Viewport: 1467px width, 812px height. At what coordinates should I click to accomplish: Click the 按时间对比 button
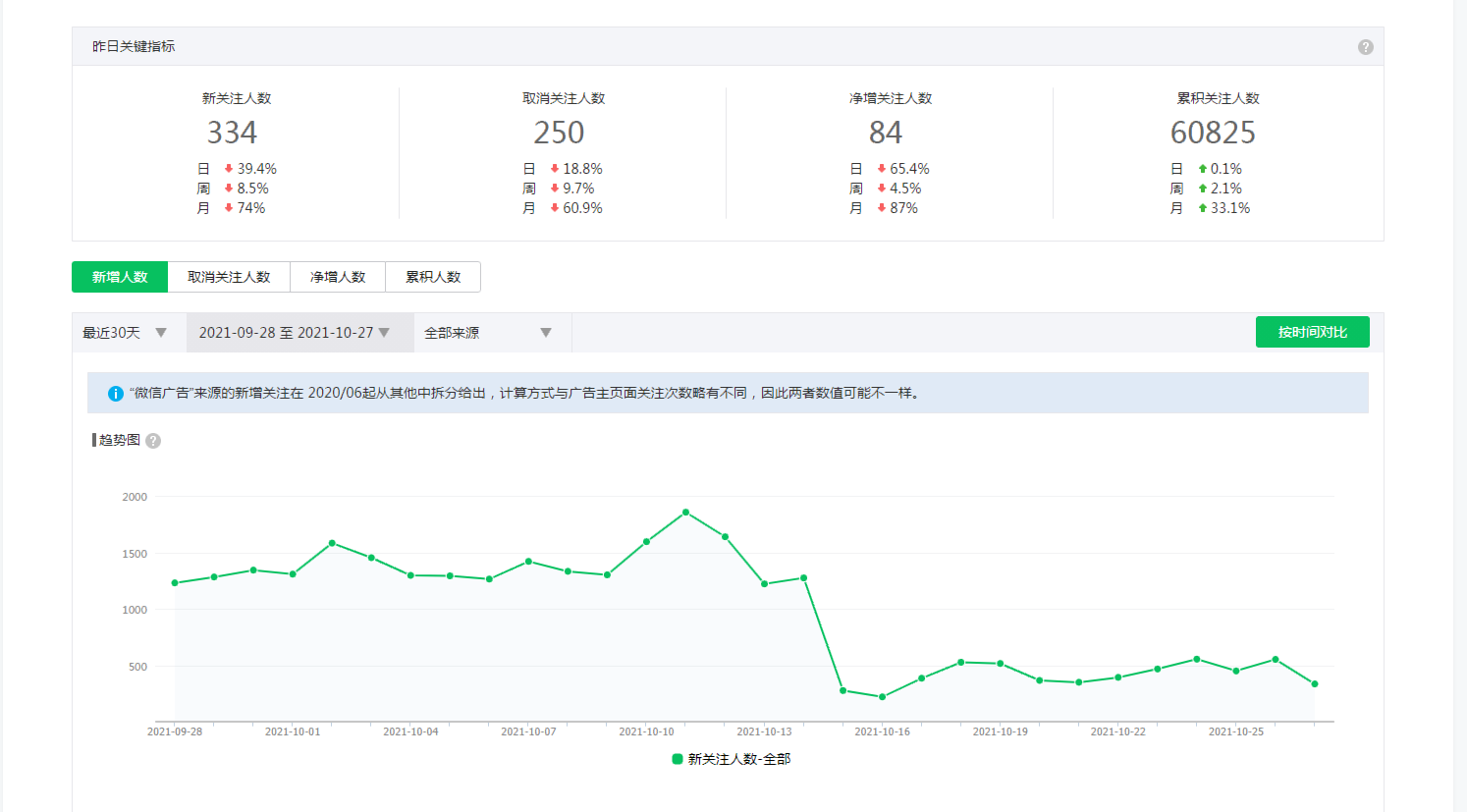click(1312, 332)
